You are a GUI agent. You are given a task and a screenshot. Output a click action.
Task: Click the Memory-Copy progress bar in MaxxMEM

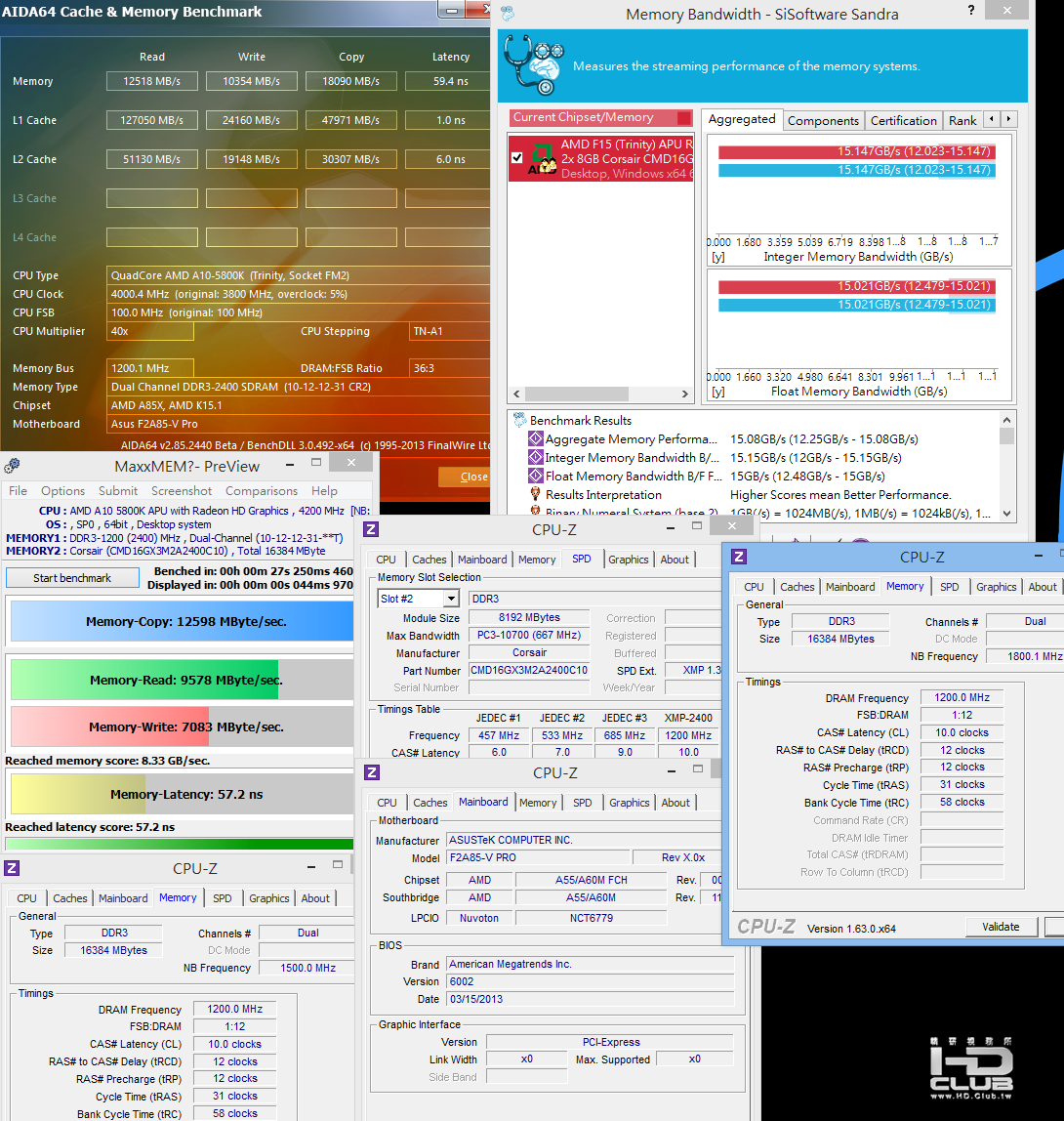tap(182, 621)
